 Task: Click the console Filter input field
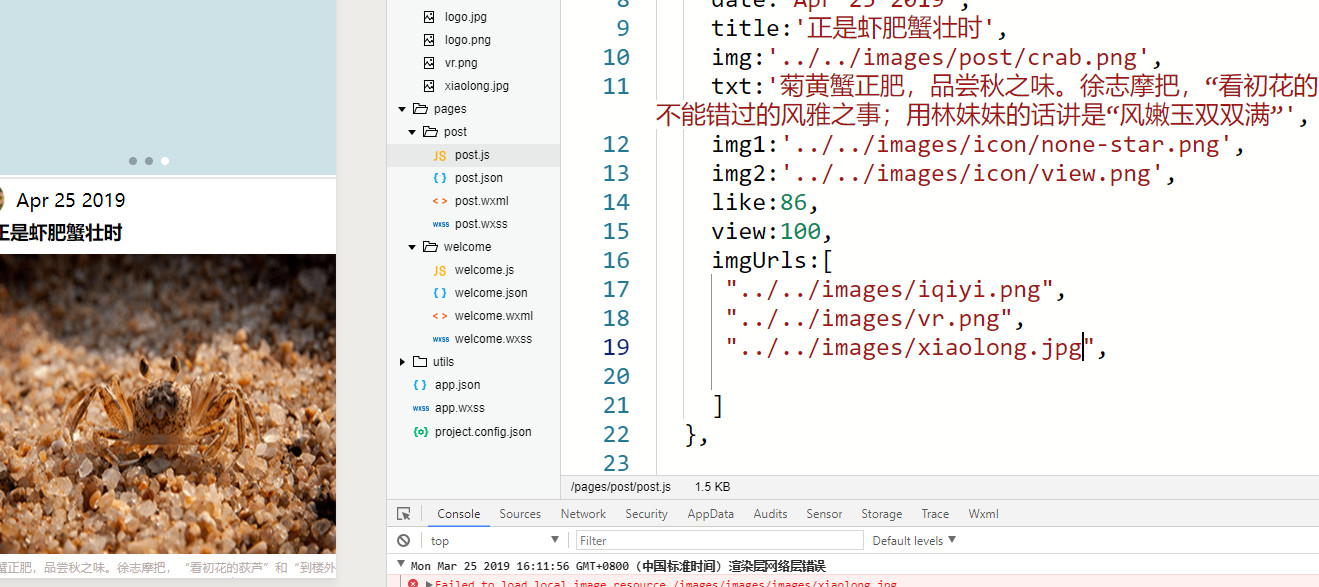click(719, 540)
